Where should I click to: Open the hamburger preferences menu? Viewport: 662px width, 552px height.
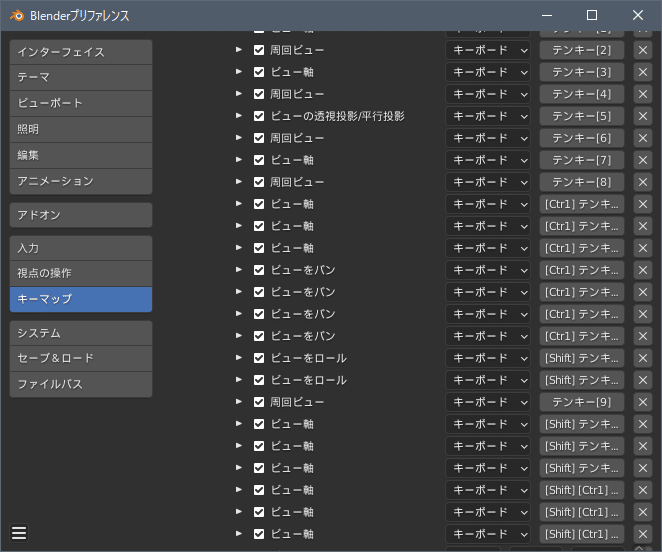point(19,533)
